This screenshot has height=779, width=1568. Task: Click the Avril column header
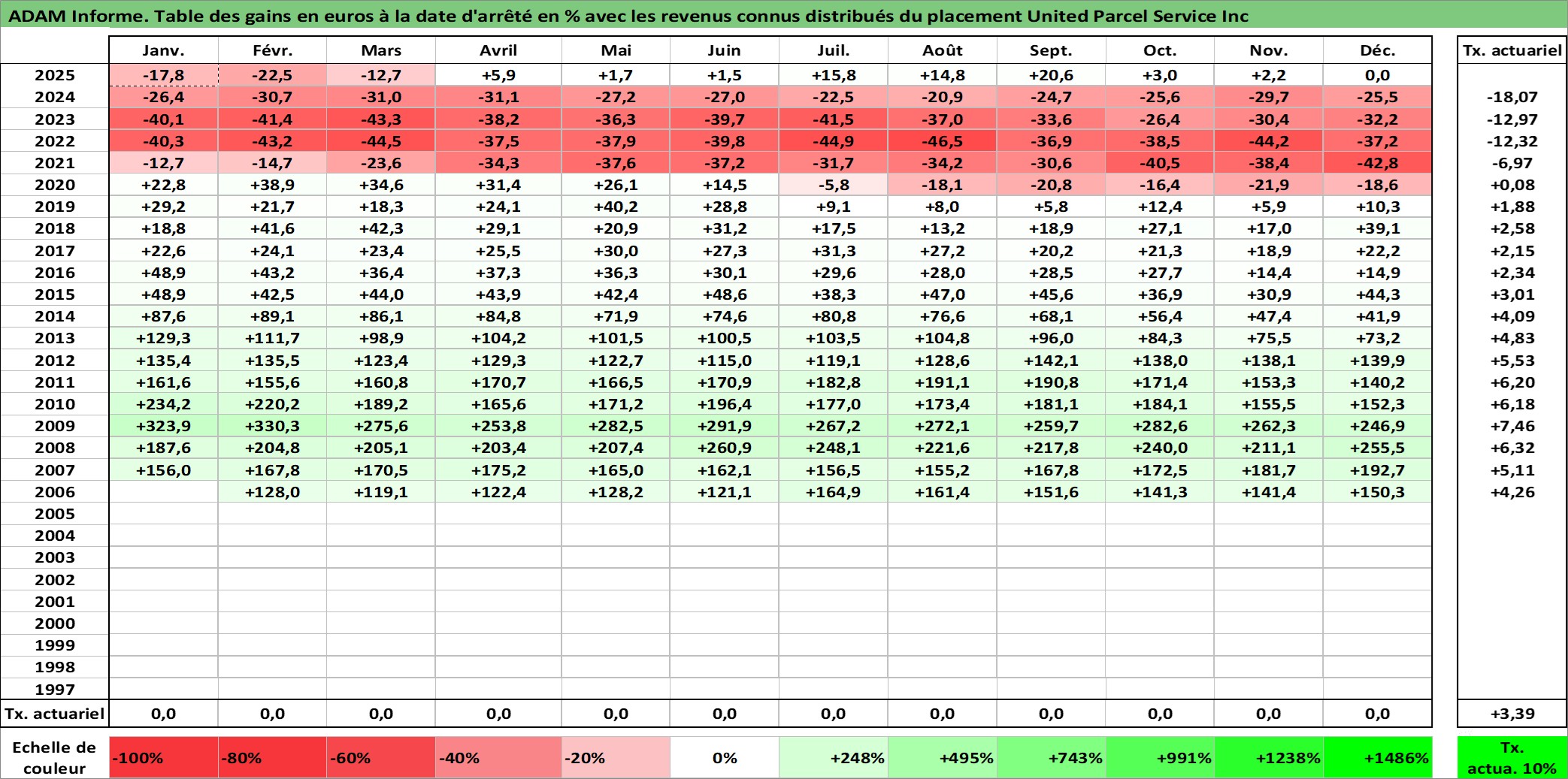tap(498, 50)
